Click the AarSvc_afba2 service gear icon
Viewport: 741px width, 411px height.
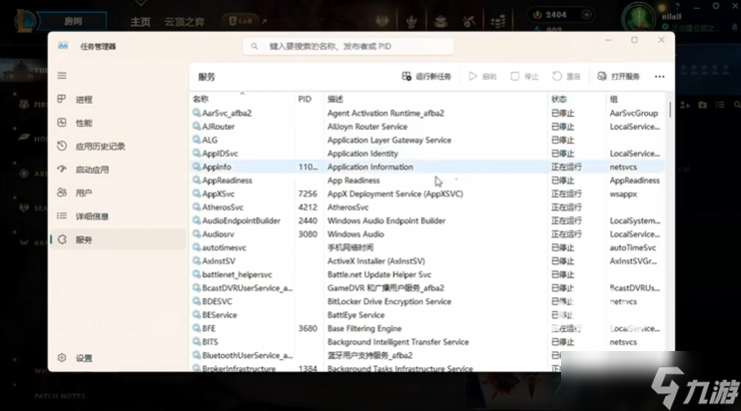(196, 113)
